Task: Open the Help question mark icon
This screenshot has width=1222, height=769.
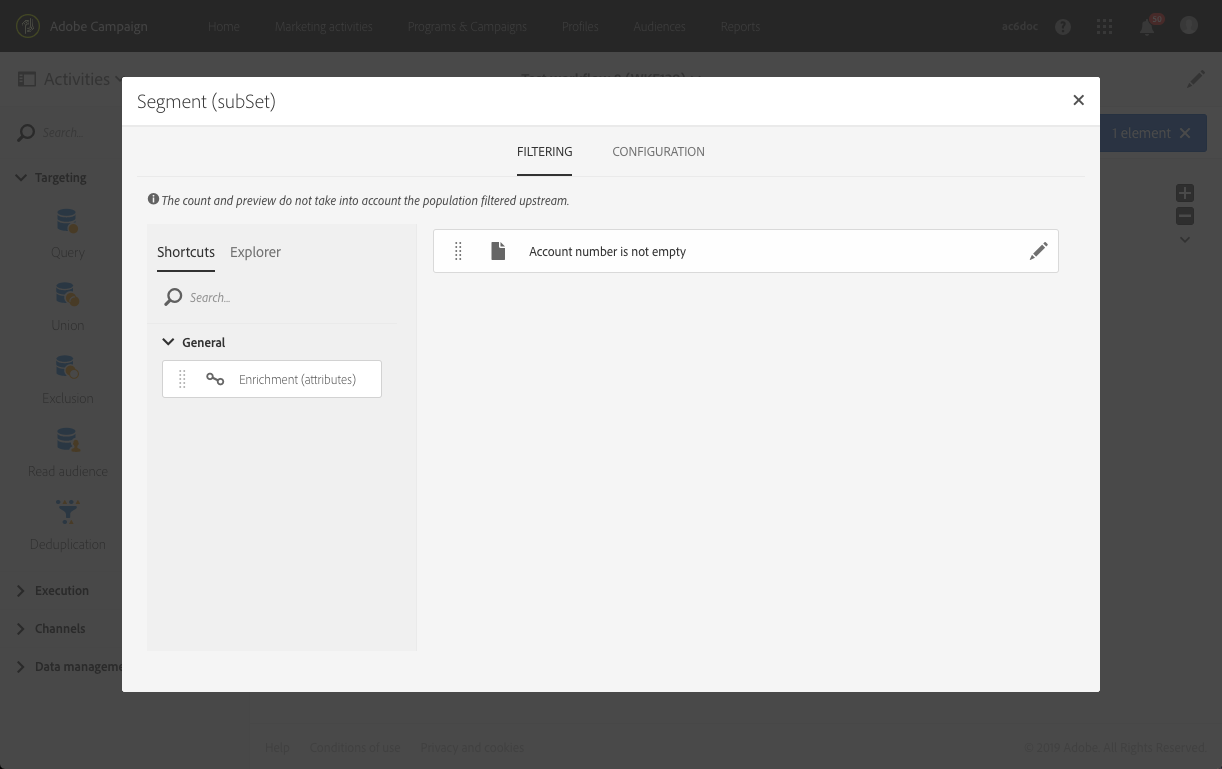Action: 1063,27
